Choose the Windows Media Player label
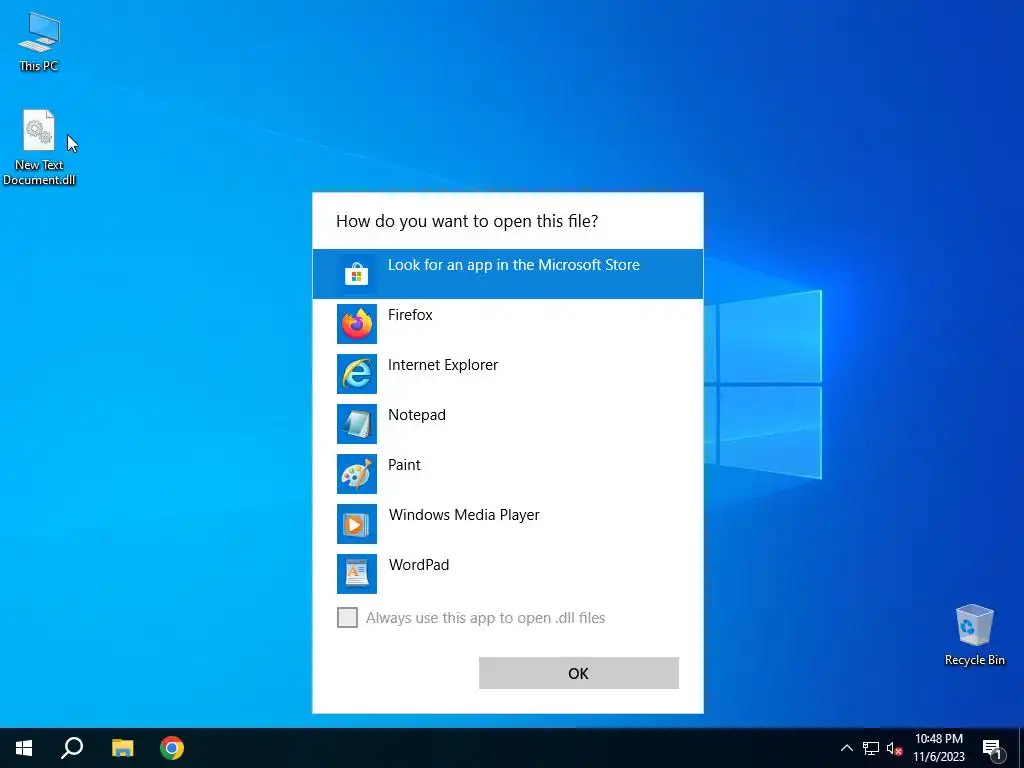This screenshot has width=1024, height=768. [x=464, y=515]
